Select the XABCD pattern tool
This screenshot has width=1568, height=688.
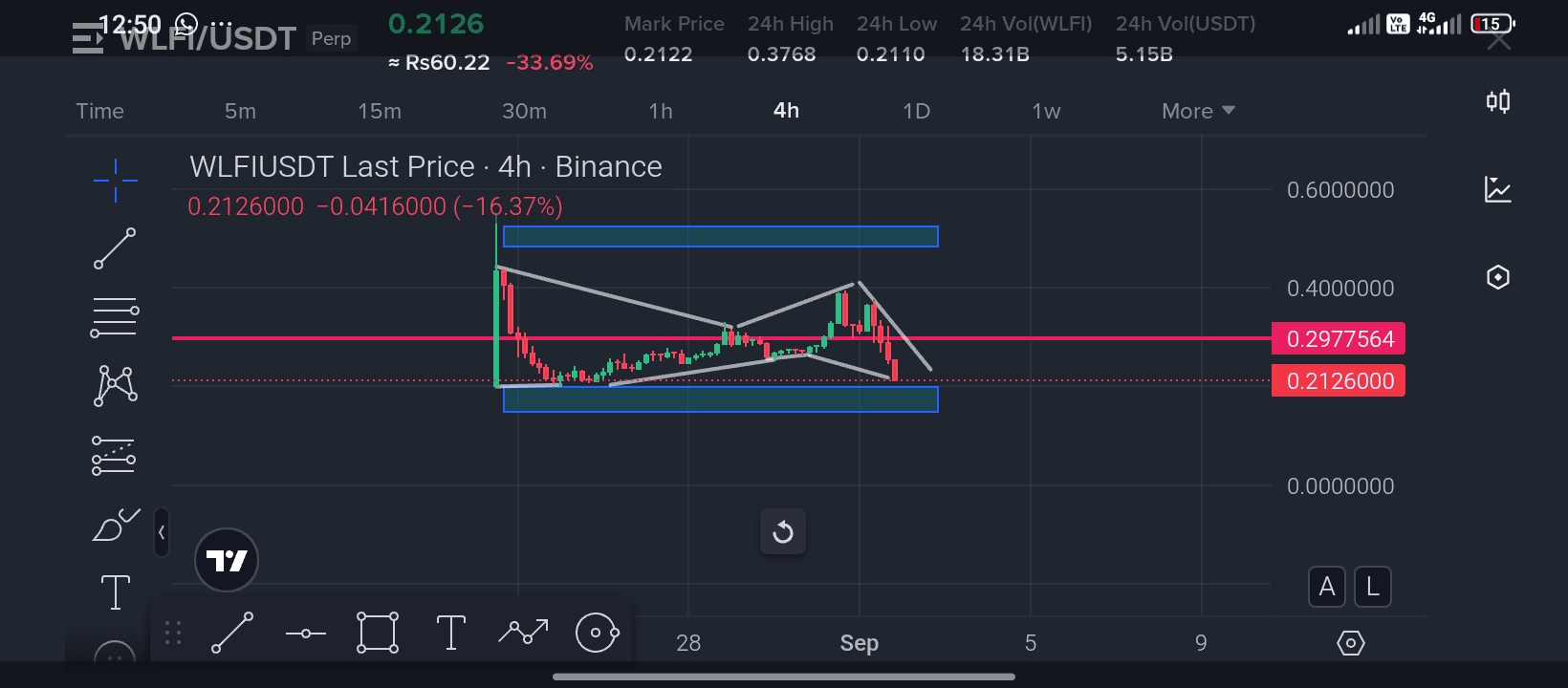115,386
